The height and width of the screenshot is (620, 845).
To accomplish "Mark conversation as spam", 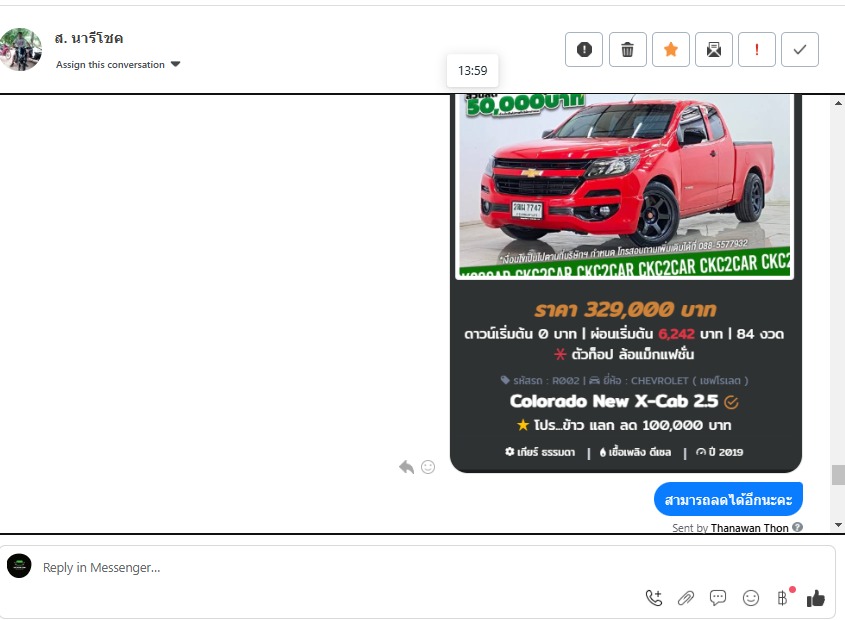I will [584, 50].
